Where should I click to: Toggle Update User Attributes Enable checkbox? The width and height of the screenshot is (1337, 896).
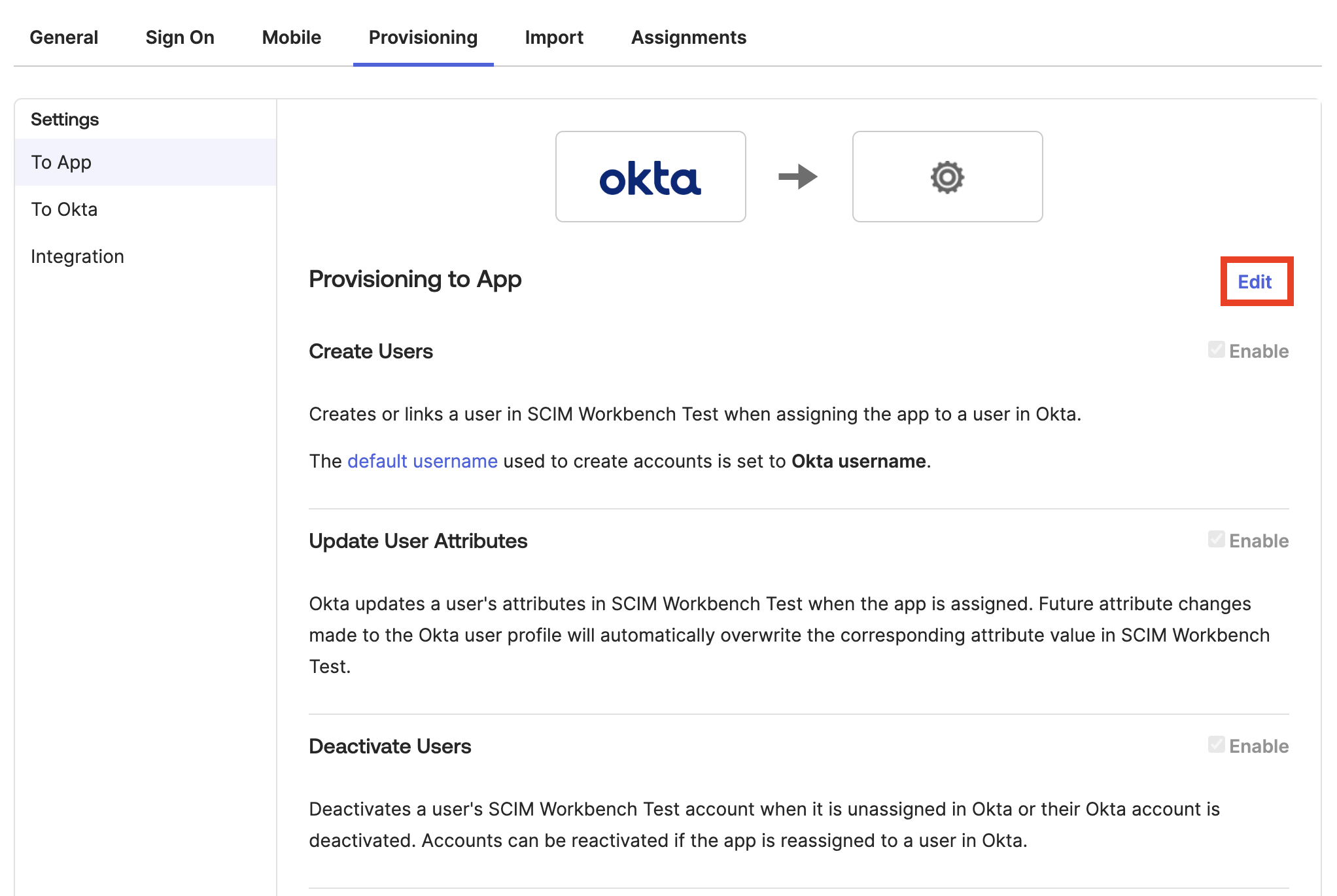coord(1216,540)
